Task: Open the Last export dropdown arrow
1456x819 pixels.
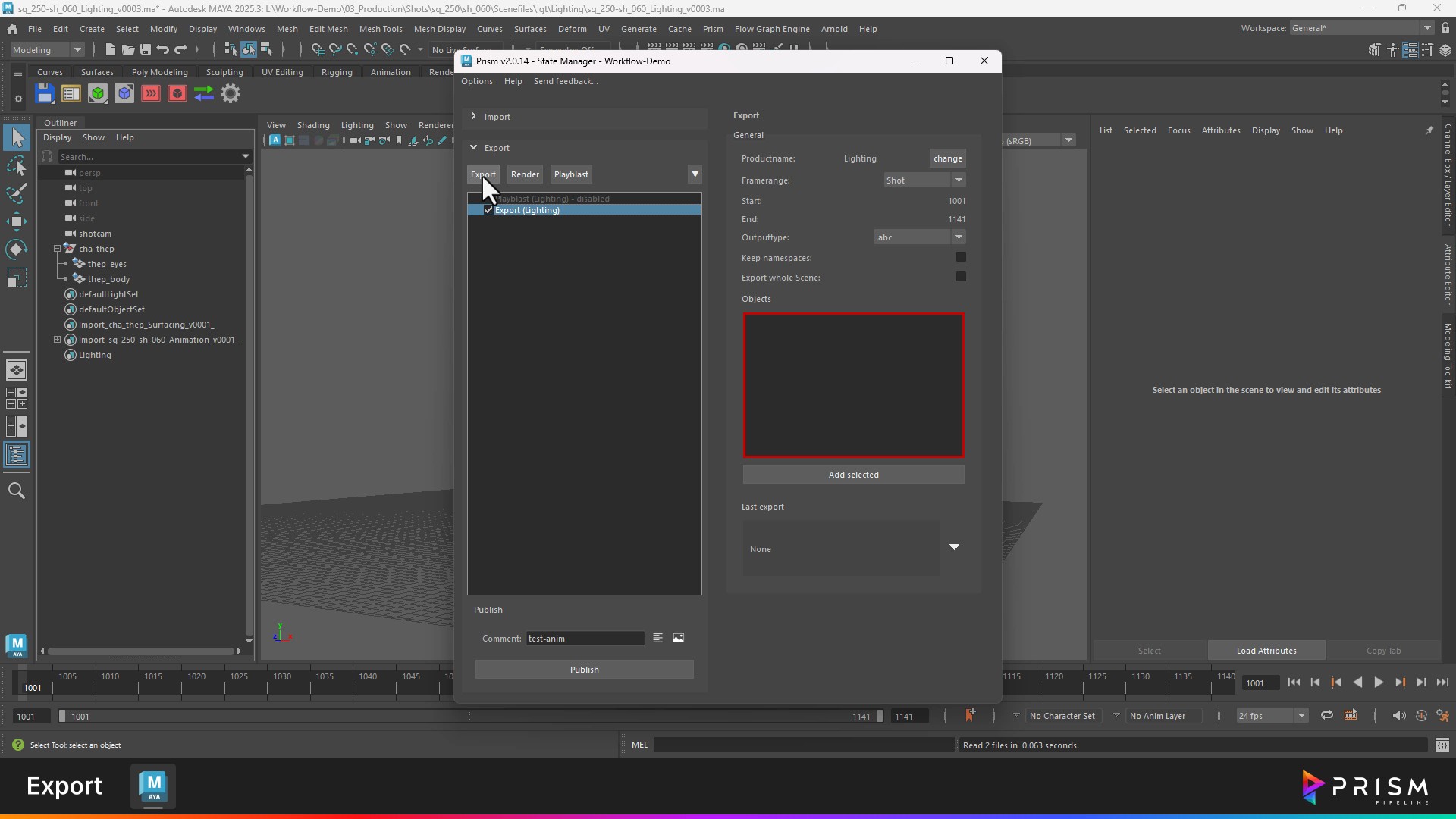Action: (x=954, y=548)
